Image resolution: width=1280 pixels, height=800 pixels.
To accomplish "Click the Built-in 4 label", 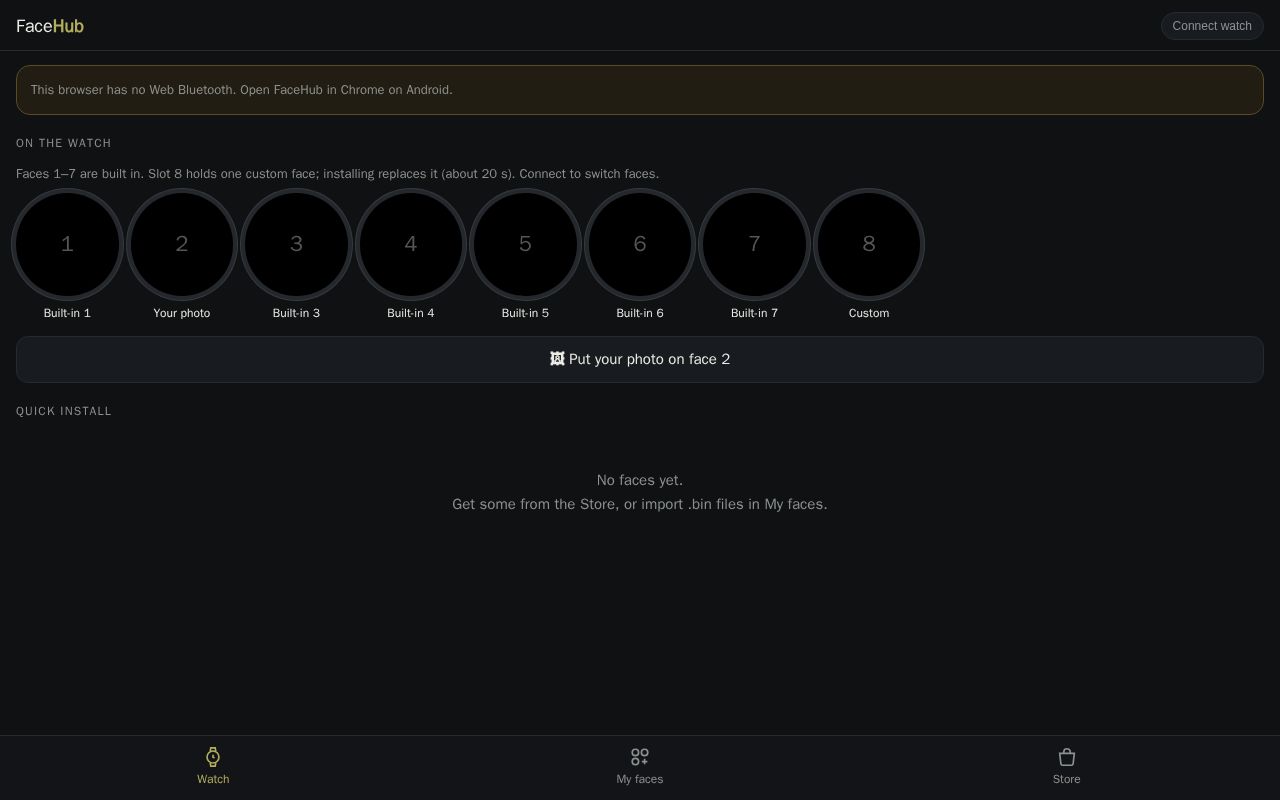I will point(411,313).
